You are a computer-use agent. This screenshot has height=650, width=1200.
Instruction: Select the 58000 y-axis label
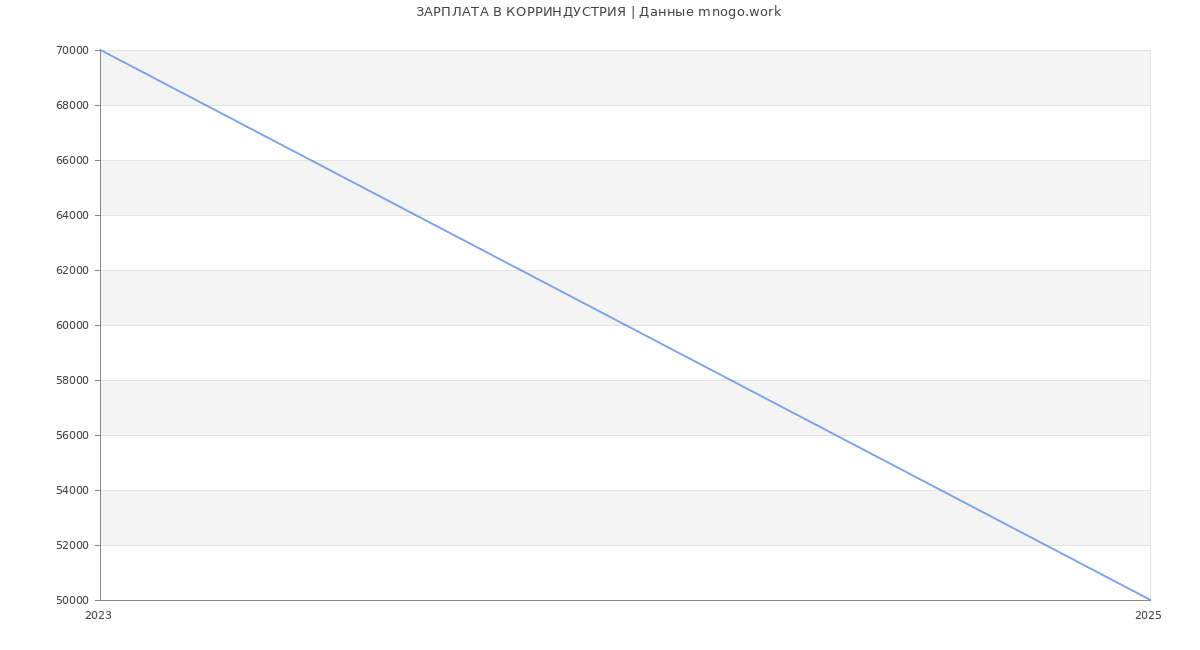point(72,380)
